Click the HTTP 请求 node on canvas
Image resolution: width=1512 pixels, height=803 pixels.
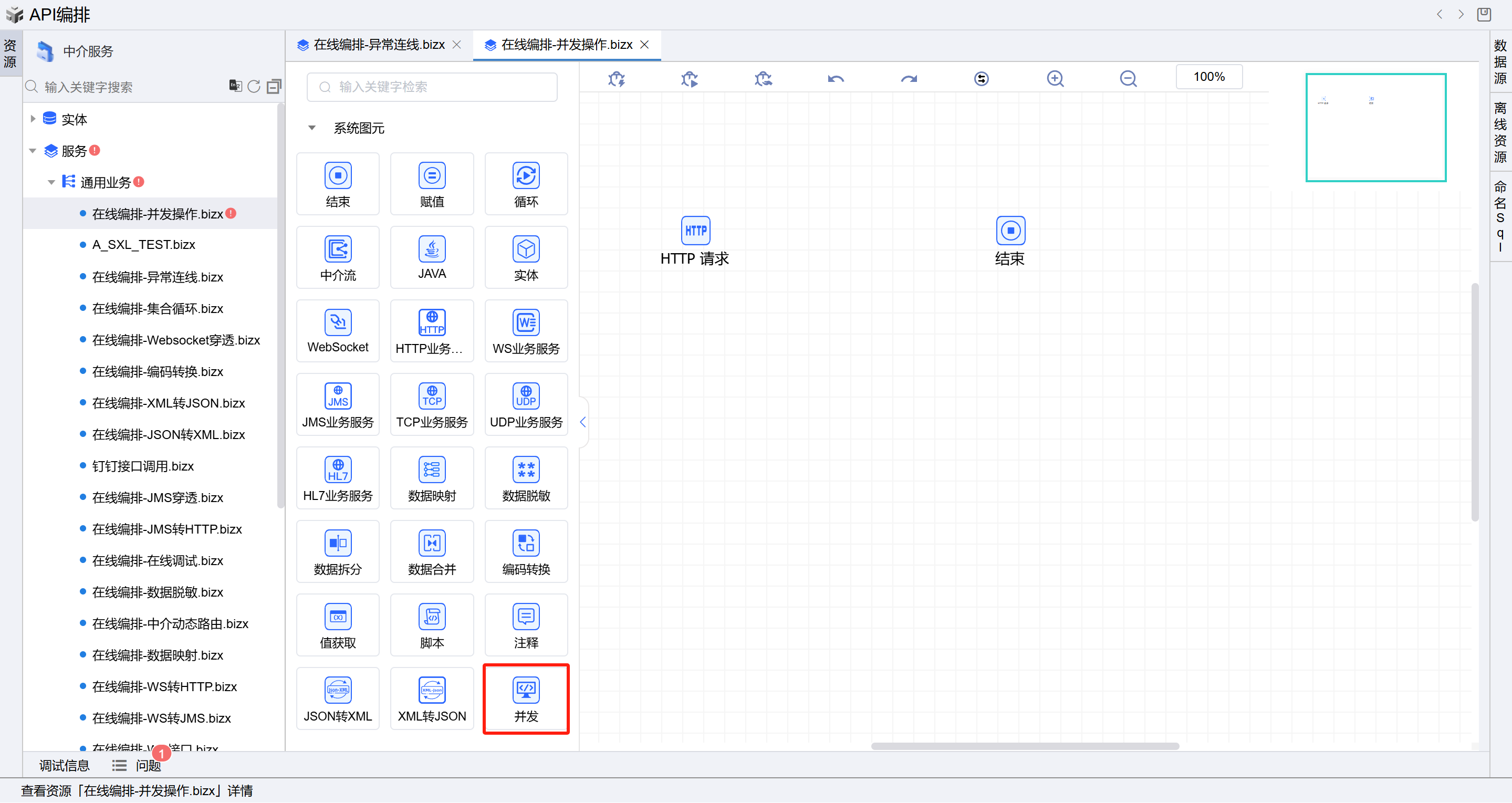pyautogui.click(x=695, y=231)
